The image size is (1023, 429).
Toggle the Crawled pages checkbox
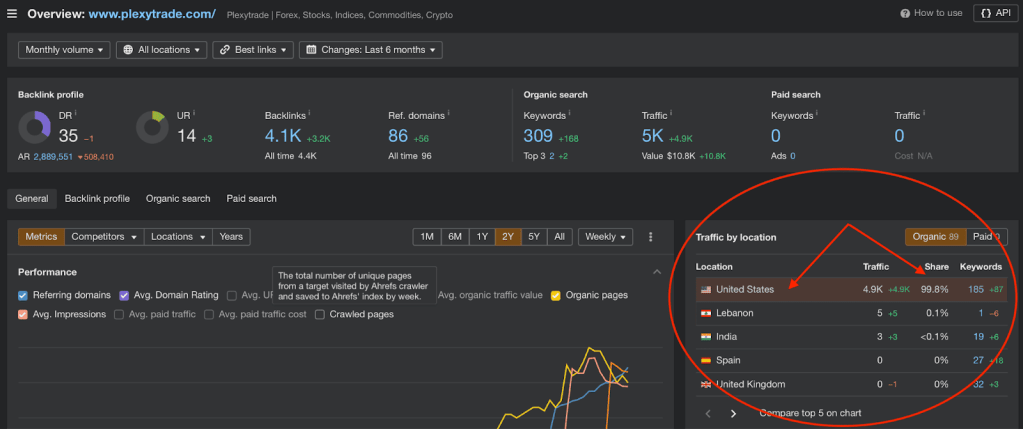(x=320, y=314)
